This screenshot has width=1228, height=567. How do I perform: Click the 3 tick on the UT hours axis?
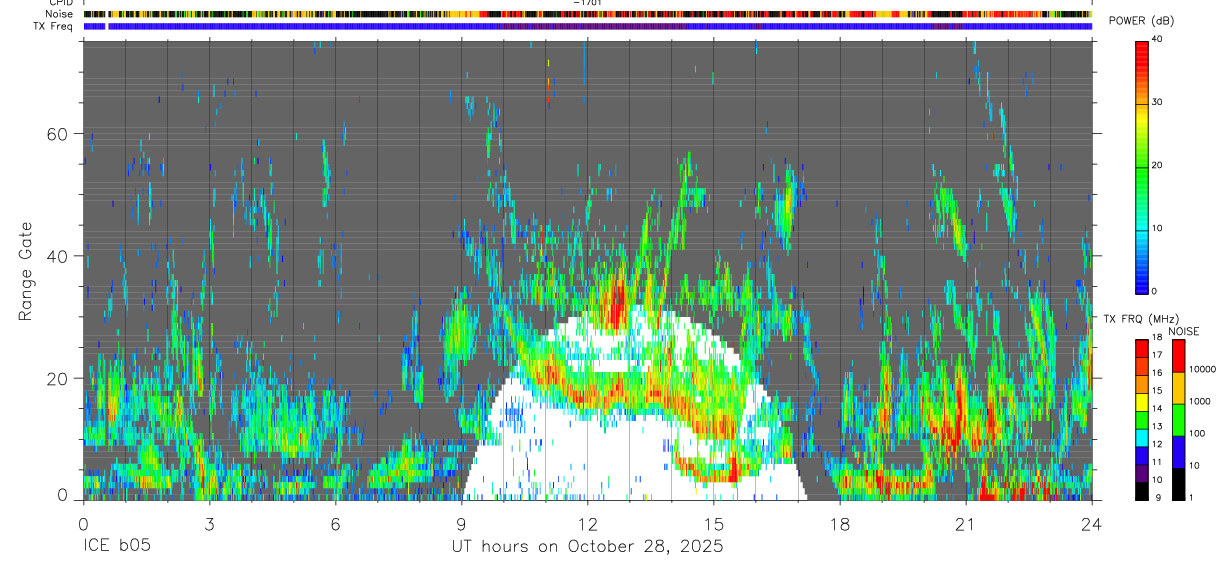[209, 523]
